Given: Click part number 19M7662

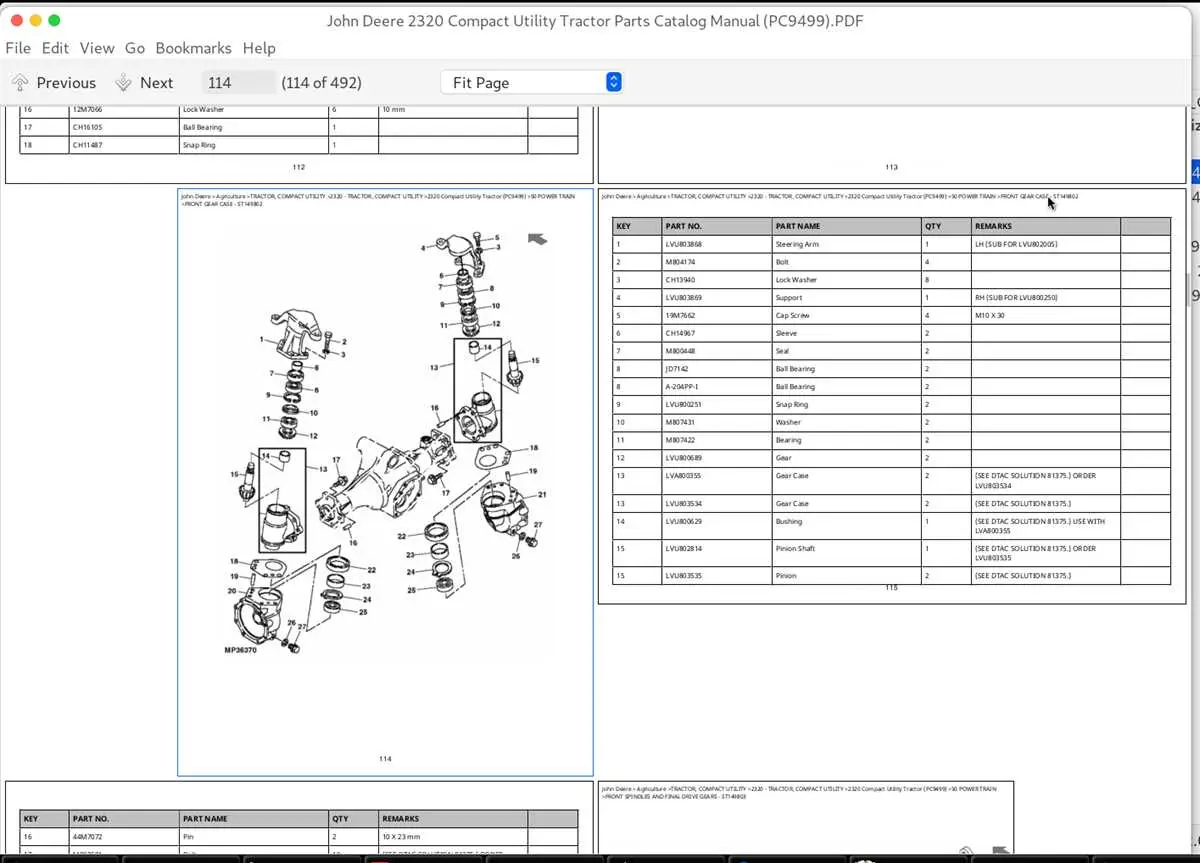Looking at the screenshot, I should (680, 316).
